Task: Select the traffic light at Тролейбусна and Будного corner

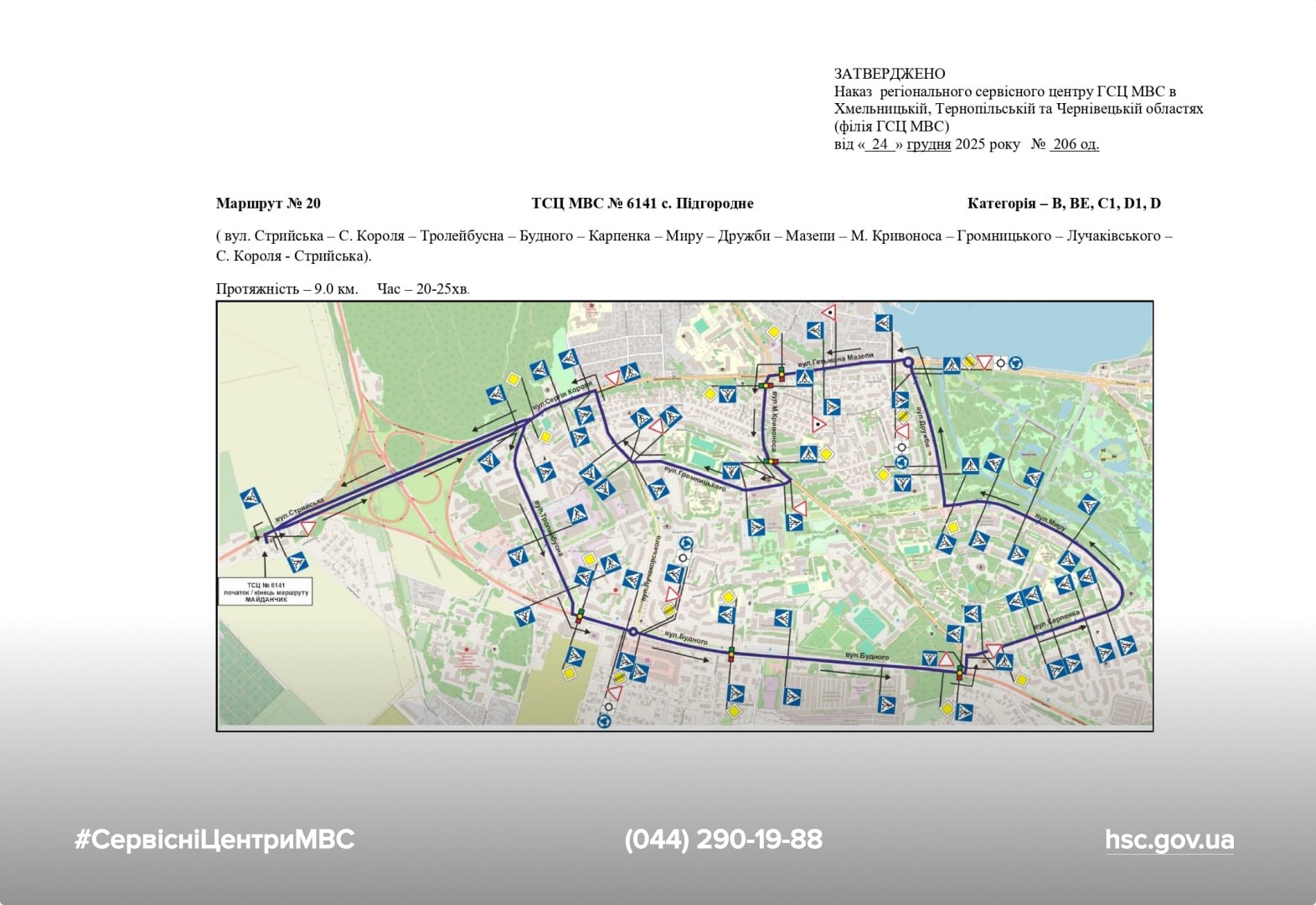Action: coord(578,617)
